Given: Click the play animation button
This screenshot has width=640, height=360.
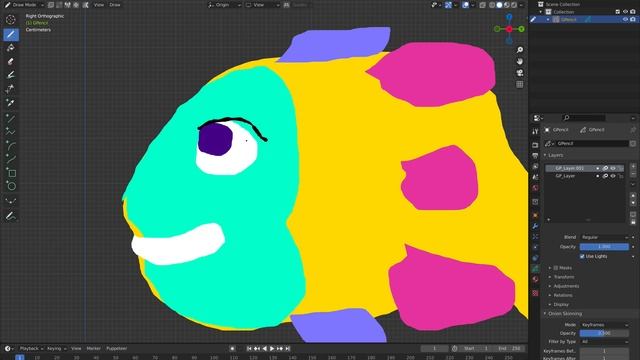Looking at the screenshot, I should click(272, 349).
